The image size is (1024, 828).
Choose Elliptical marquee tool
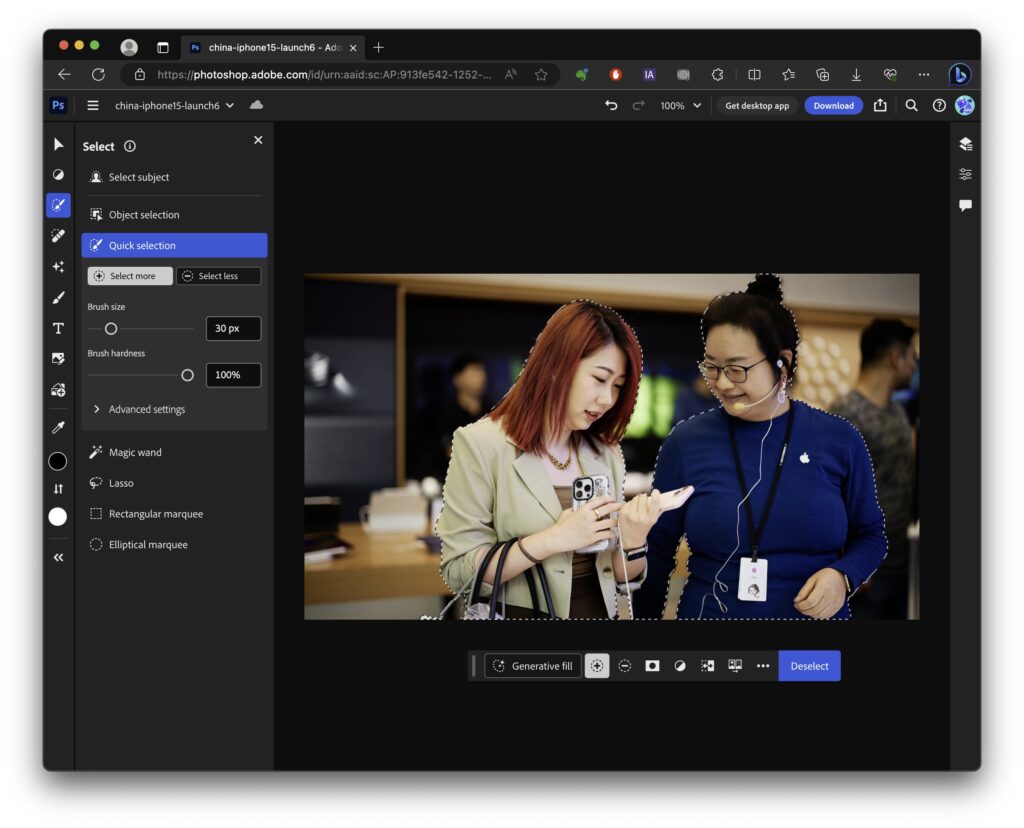click(174, 545)
